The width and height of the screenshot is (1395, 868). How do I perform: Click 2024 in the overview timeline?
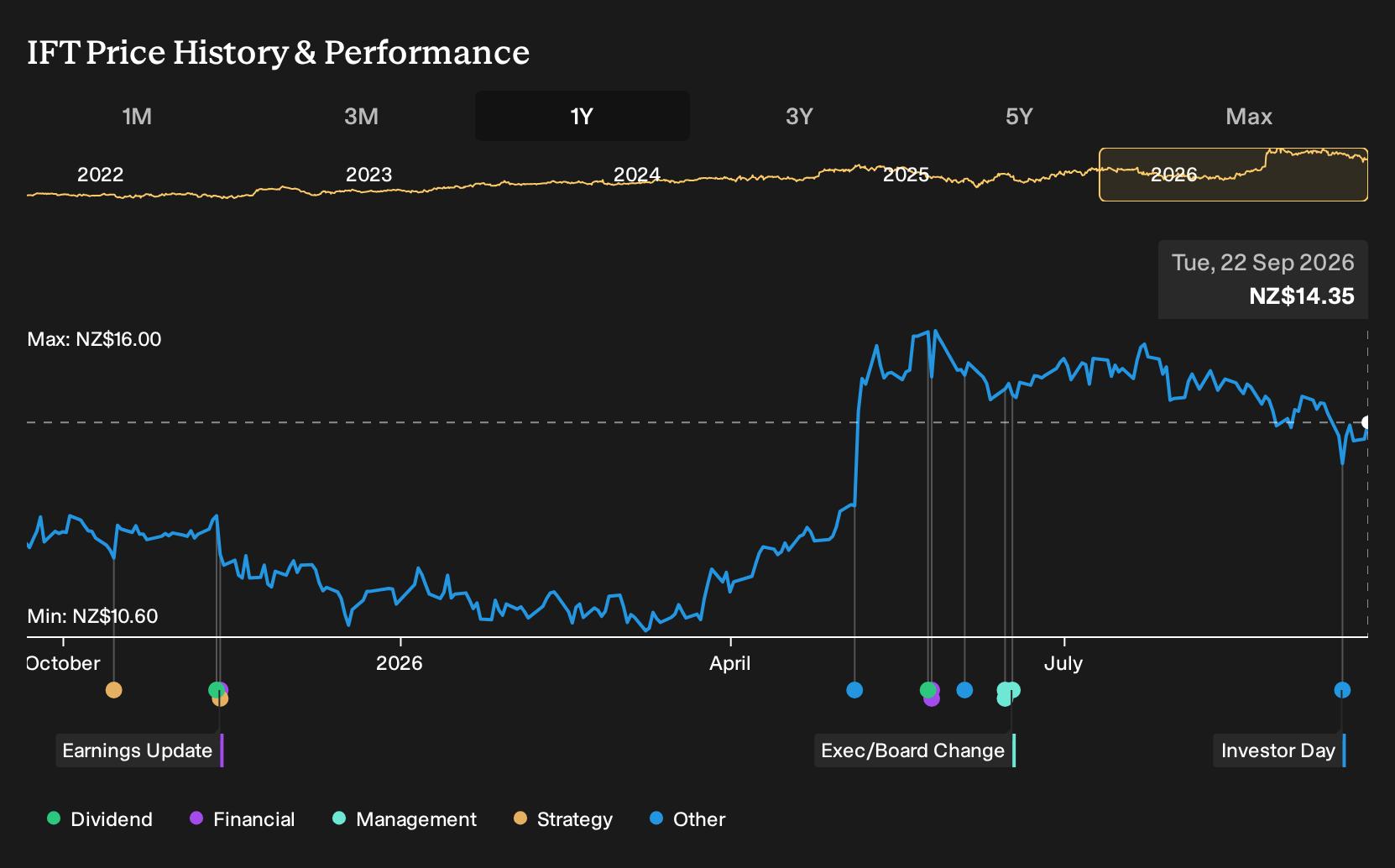click(x=637, y=175)
